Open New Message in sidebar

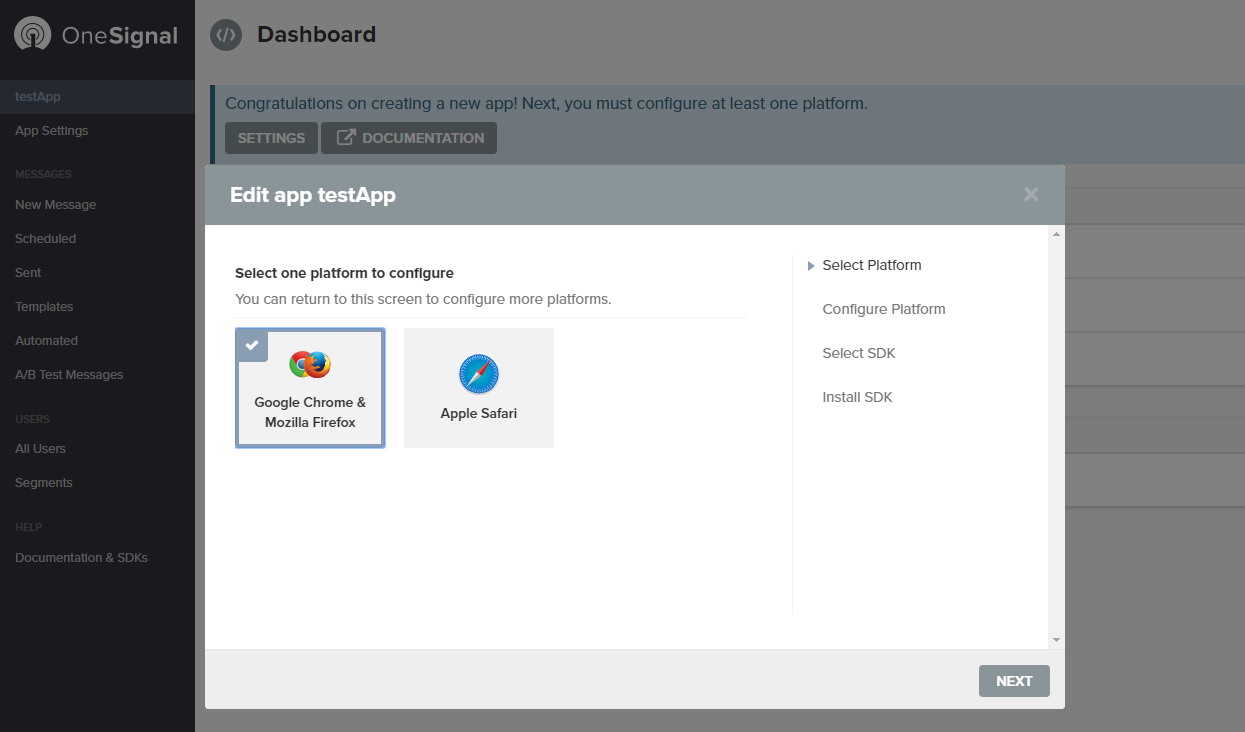point(56,205)
